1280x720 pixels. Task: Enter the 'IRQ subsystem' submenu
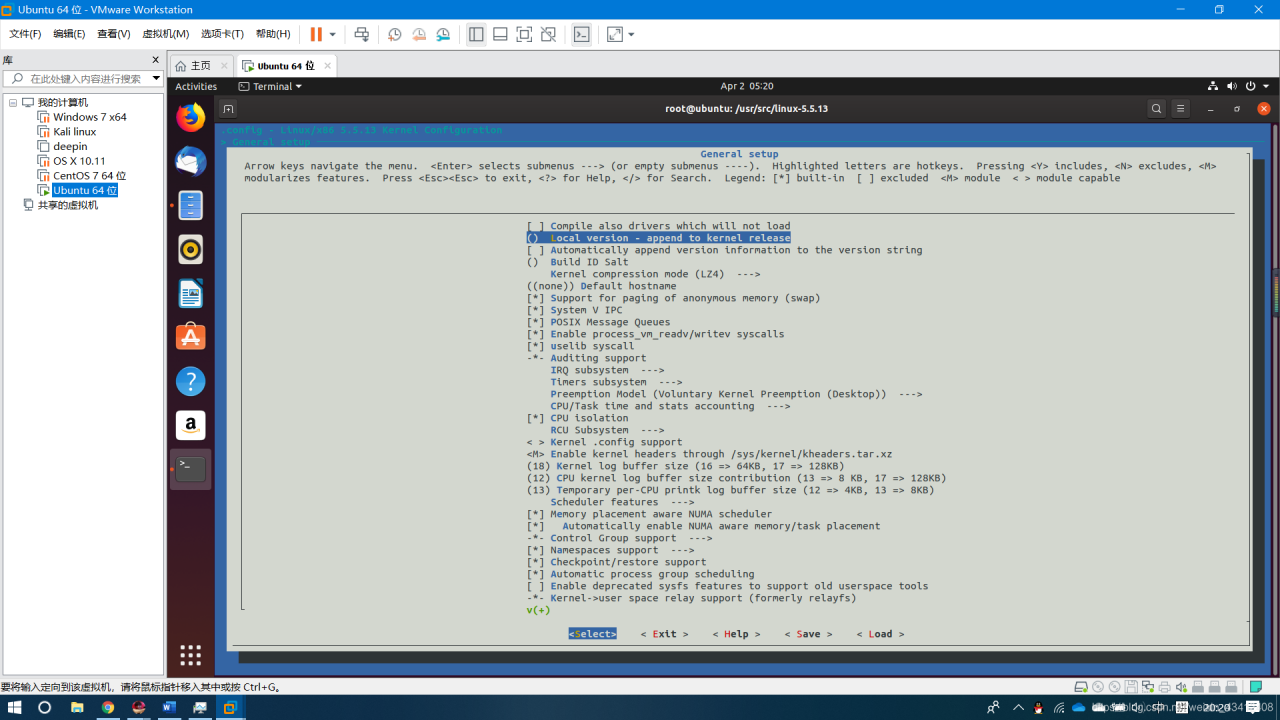(607, 370)
